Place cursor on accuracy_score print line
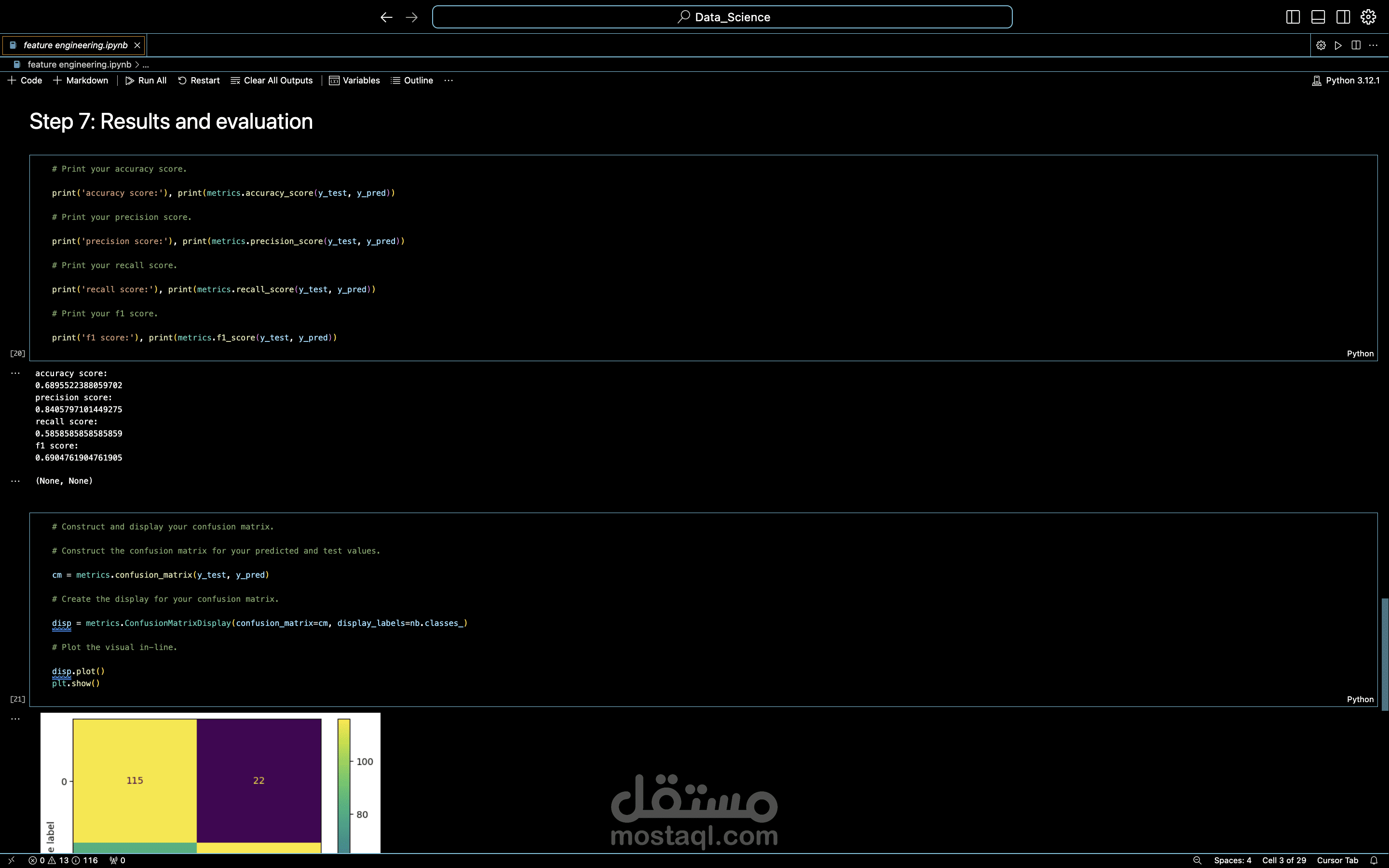 (223, 193)
